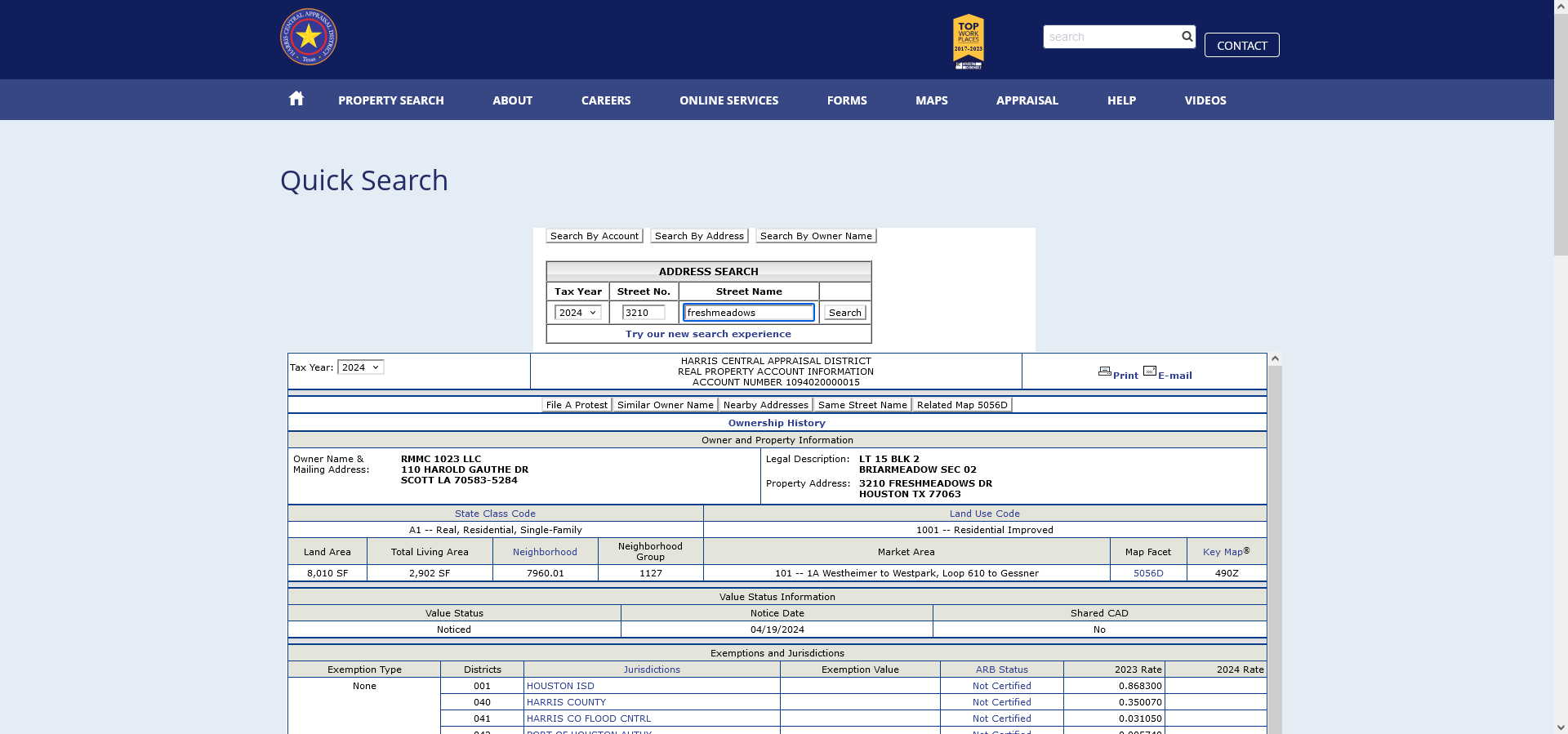
Task: Open the HELP menu
Action: (1121, 100)
